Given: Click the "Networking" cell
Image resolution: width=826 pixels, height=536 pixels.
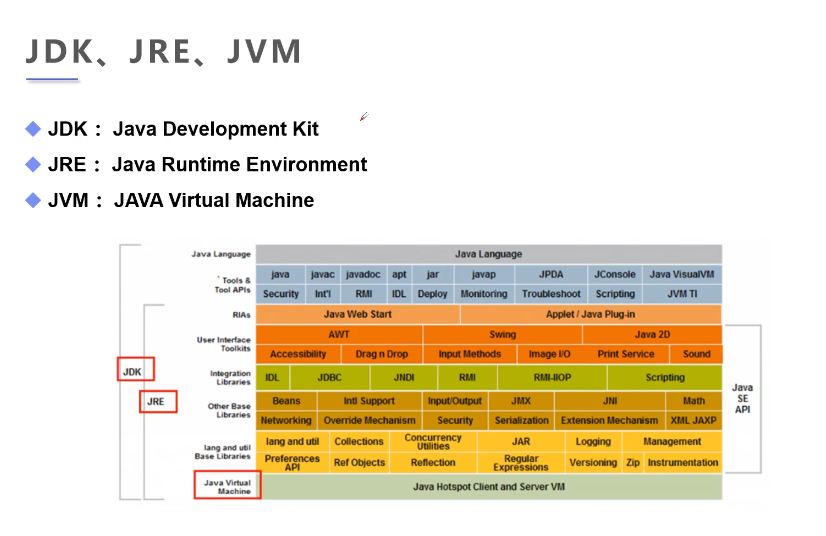Looking at the screenshot, I should (286, 421).
